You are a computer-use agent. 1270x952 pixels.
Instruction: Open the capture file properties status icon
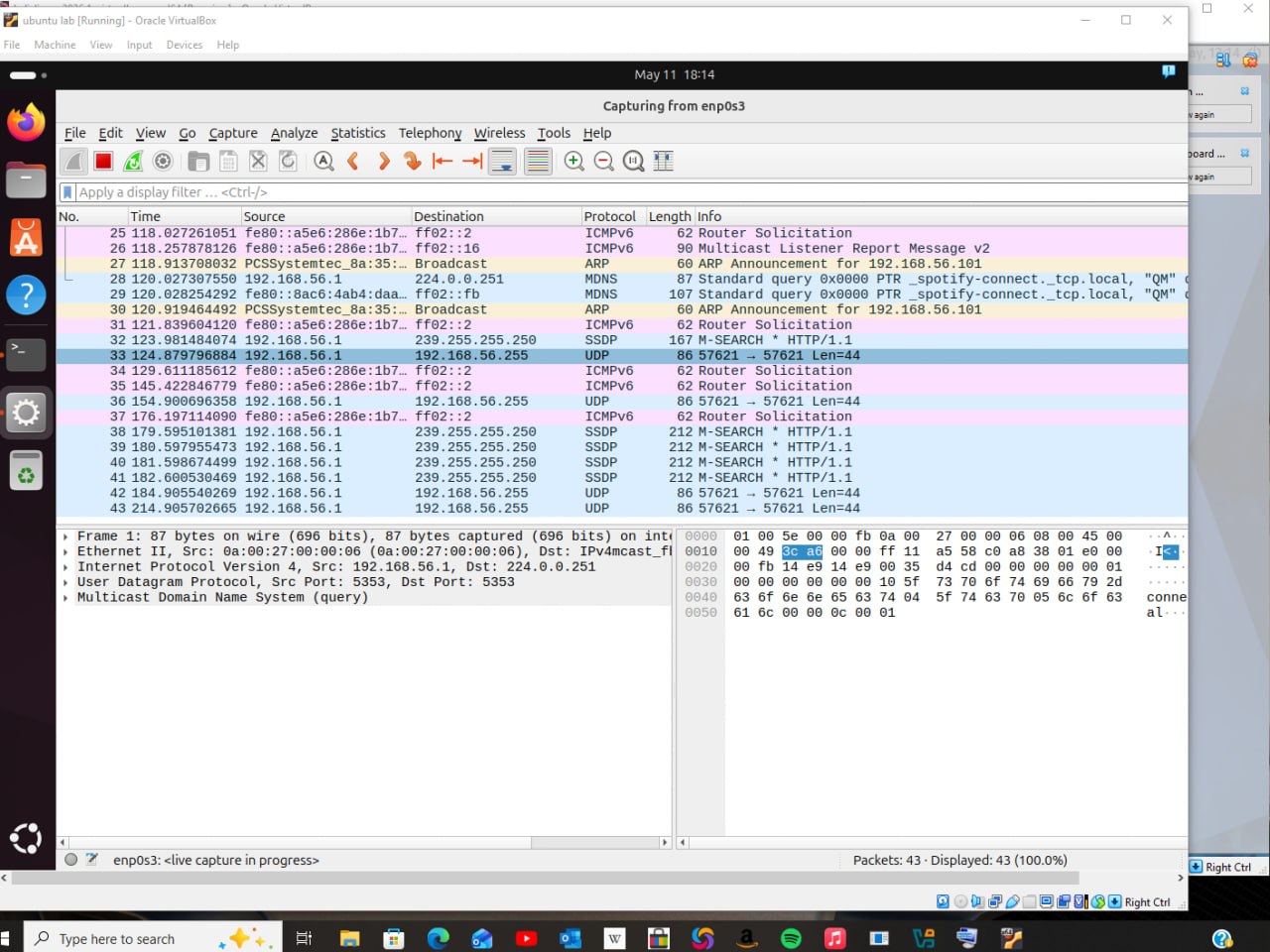[x=92, y=860]
